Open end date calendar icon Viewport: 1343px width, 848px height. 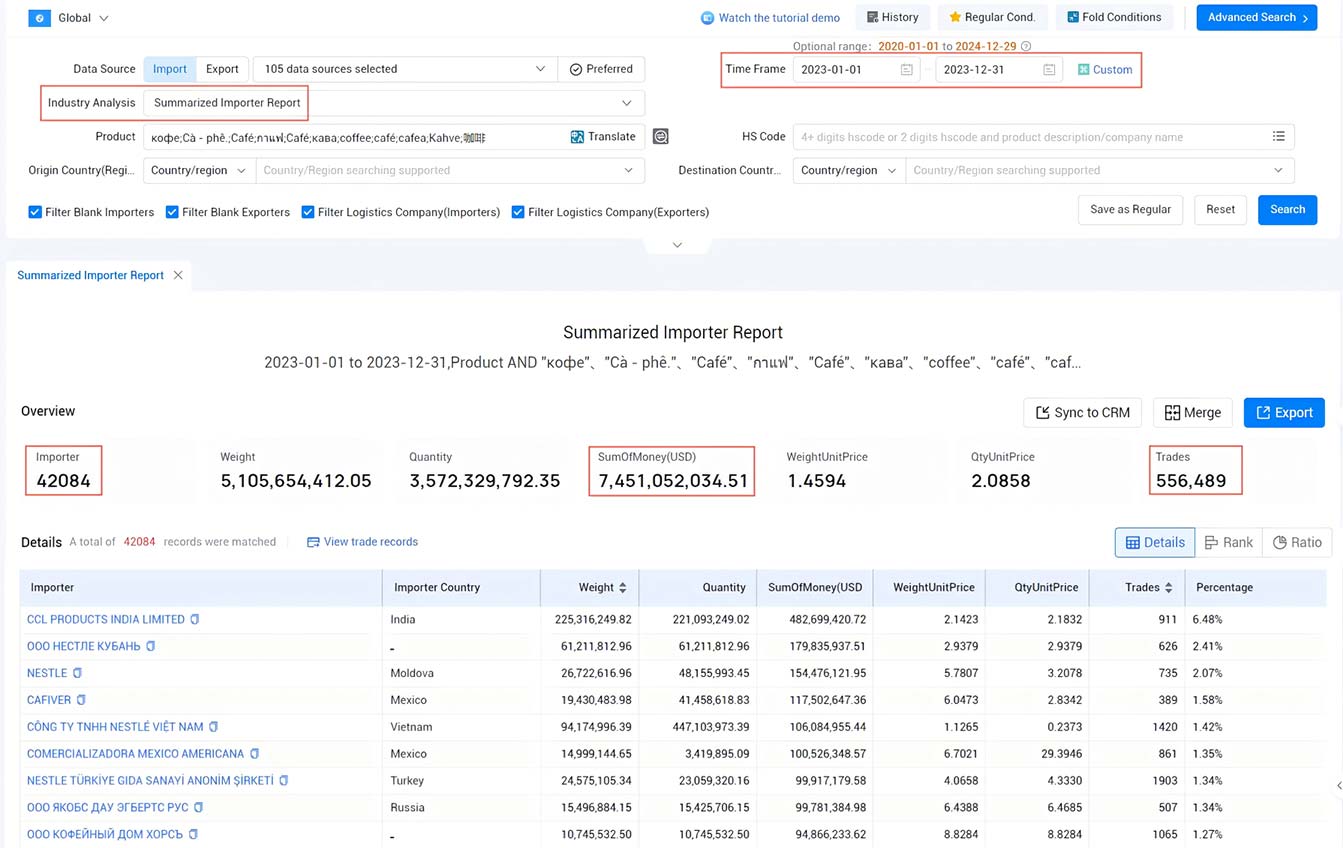[x=1049, y=70]
